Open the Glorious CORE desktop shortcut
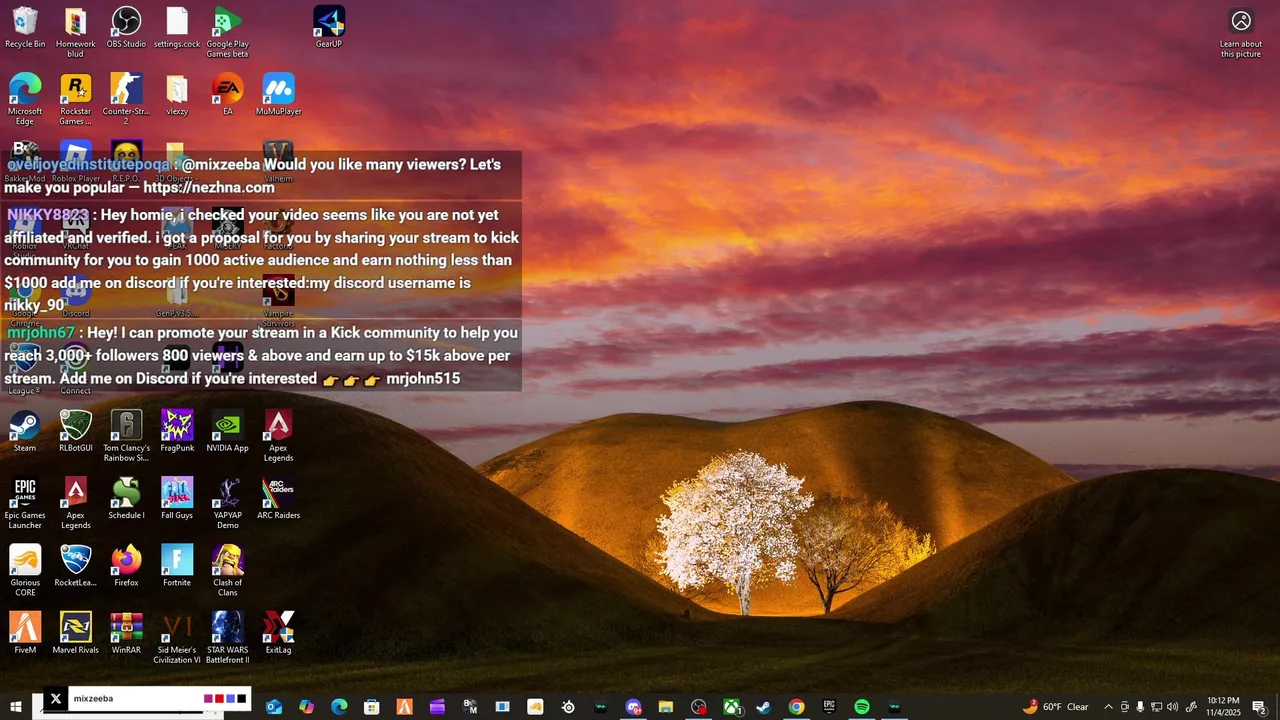The image size is (1280, 720). 25,570
